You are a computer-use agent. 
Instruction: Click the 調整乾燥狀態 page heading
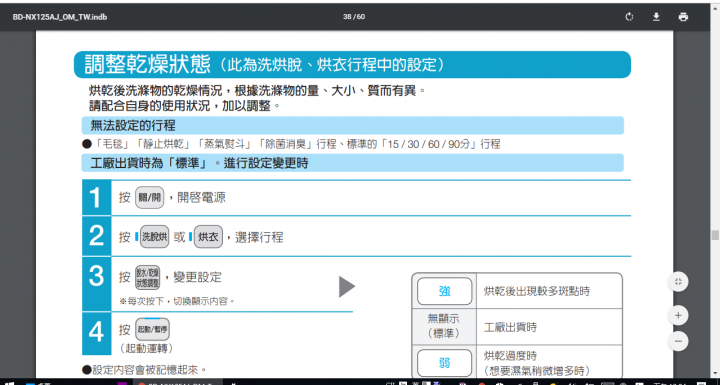pos(147,64)
